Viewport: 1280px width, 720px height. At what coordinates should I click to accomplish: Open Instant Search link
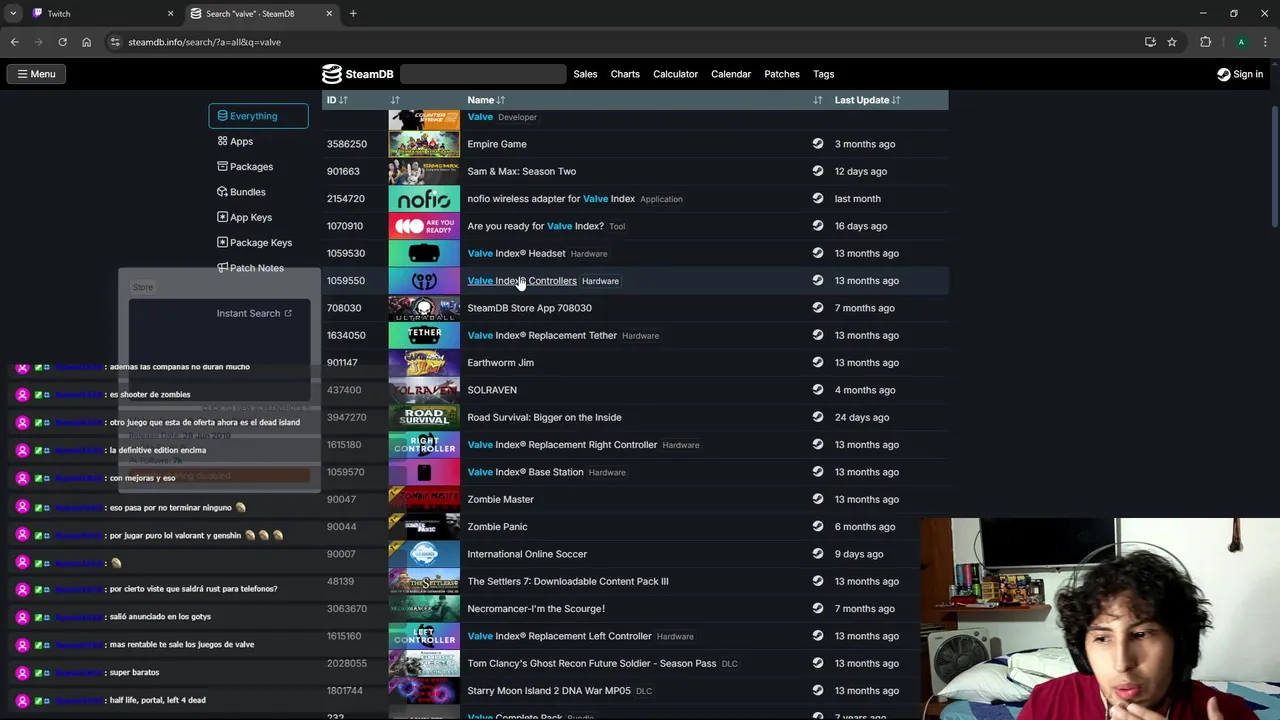tap(254, 313)
